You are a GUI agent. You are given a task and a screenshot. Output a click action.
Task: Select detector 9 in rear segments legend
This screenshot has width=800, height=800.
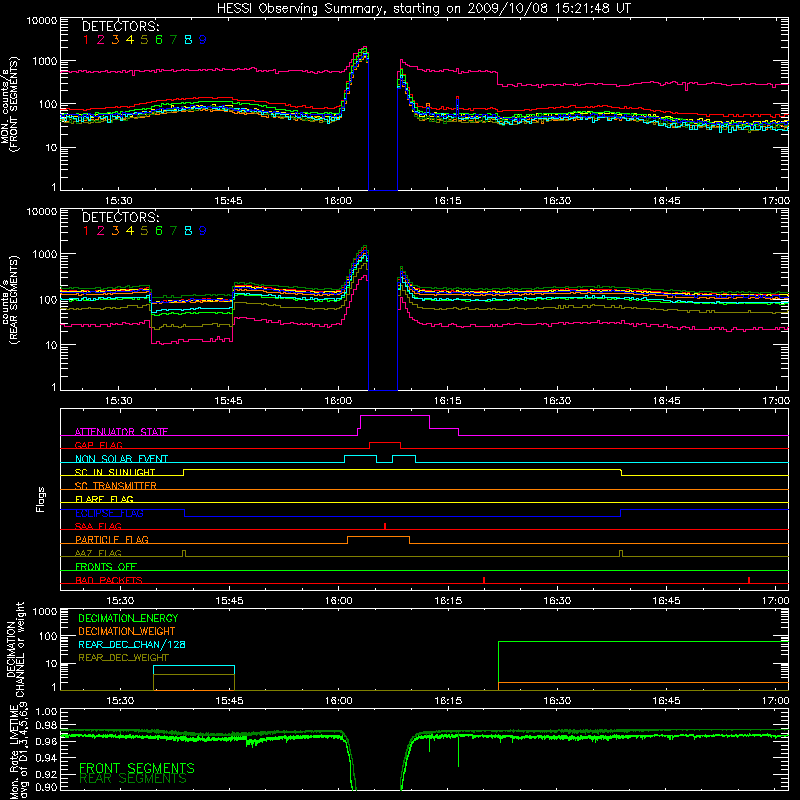tap(203, 231)
